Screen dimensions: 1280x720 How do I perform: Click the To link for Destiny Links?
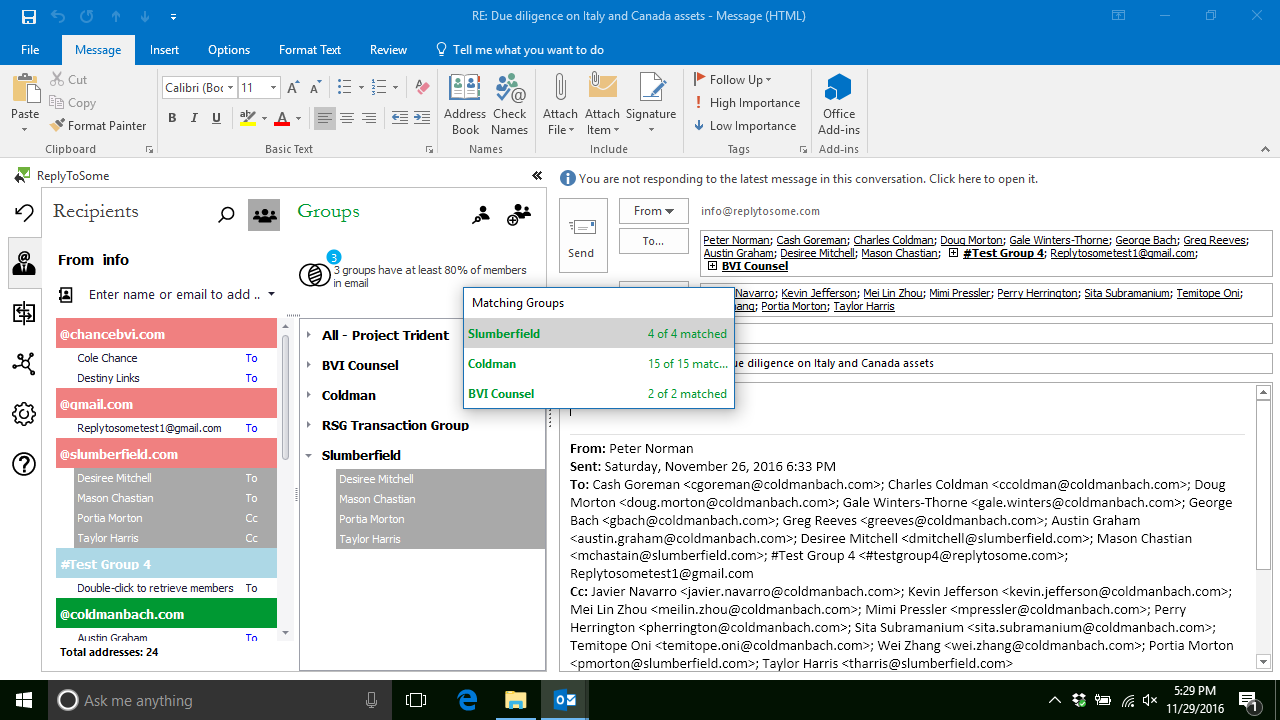[251, 378]
